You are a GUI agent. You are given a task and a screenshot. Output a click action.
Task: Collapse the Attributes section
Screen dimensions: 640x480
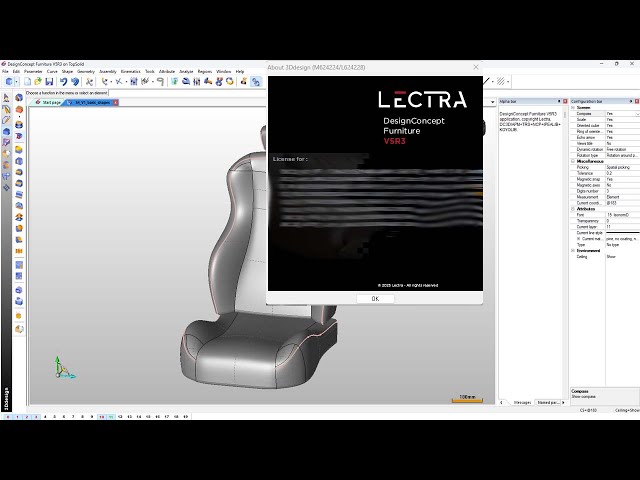573,209
